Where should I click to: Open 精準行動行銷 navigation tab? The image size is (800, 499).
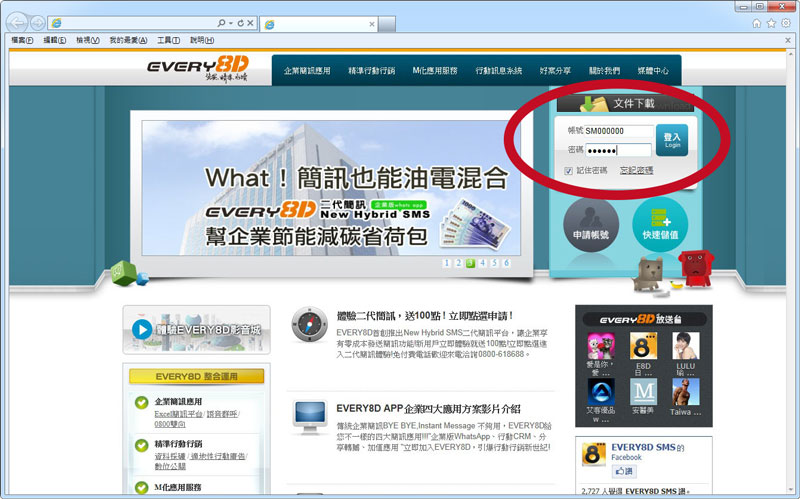(x=371, y=71)
